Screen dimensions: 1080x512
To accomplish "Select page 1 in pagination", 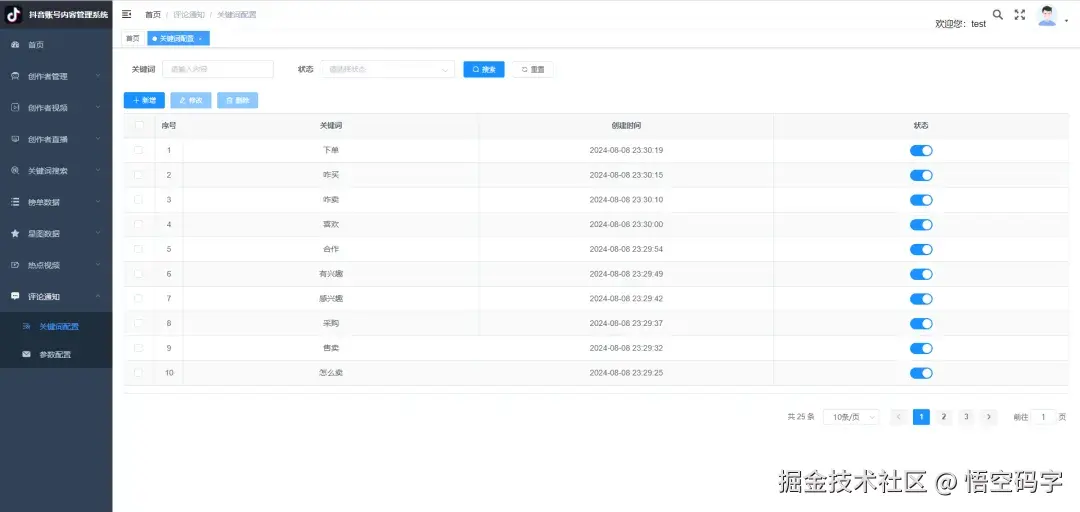I will [x=922, y=417].
